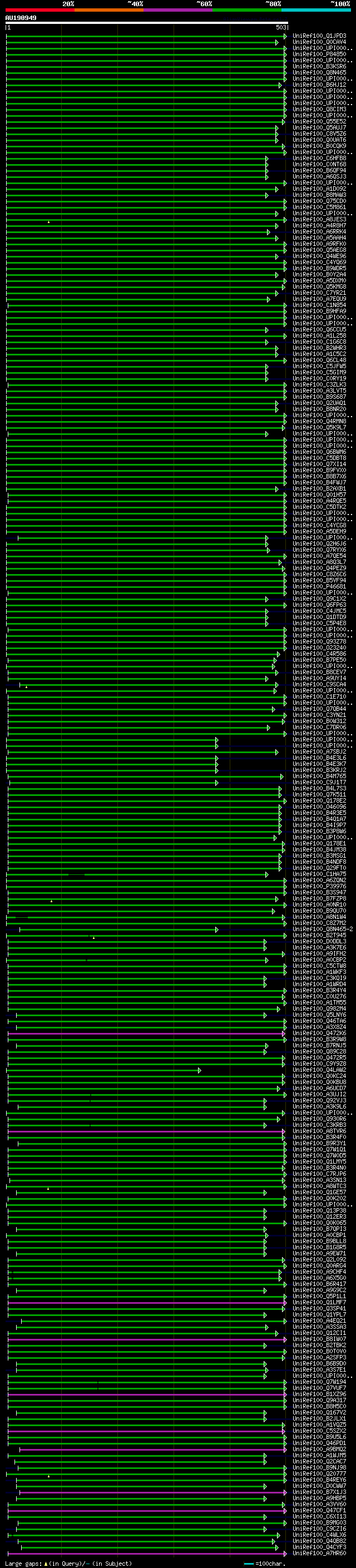The width and height of the screenshot is (356, 1568).
Task: Select hit label UniRef100_B4E3L6
Action: (319, 758)
